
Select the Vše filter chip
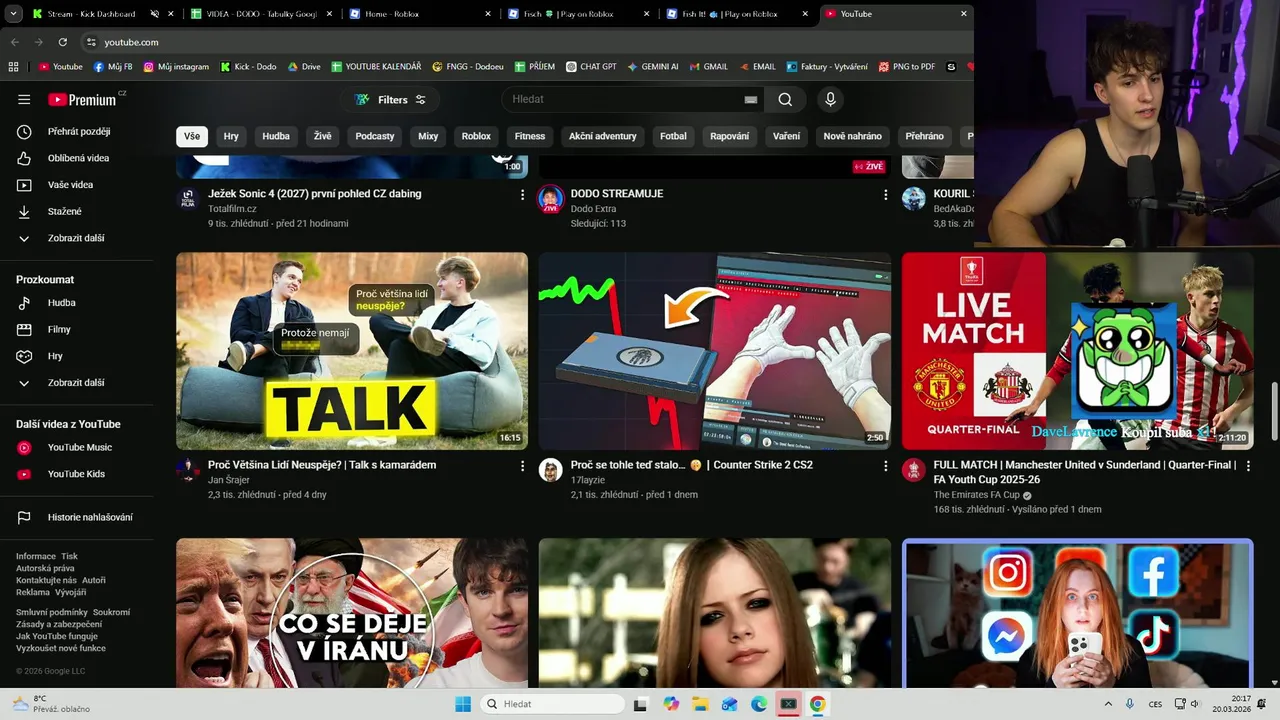pos(192,136)
